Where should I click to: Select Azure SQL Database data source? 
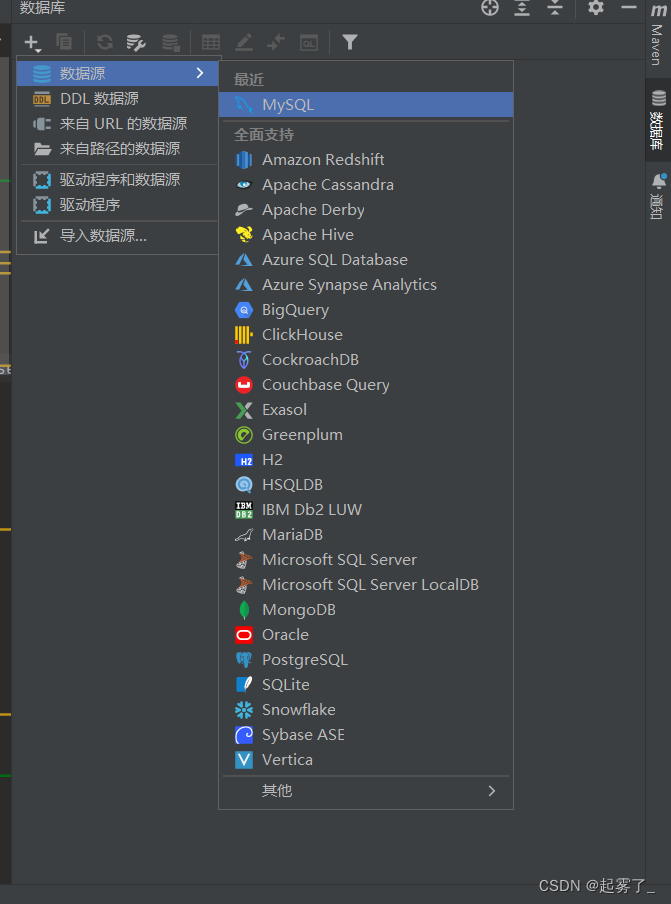pyautogui.click(x=366, y=260)
